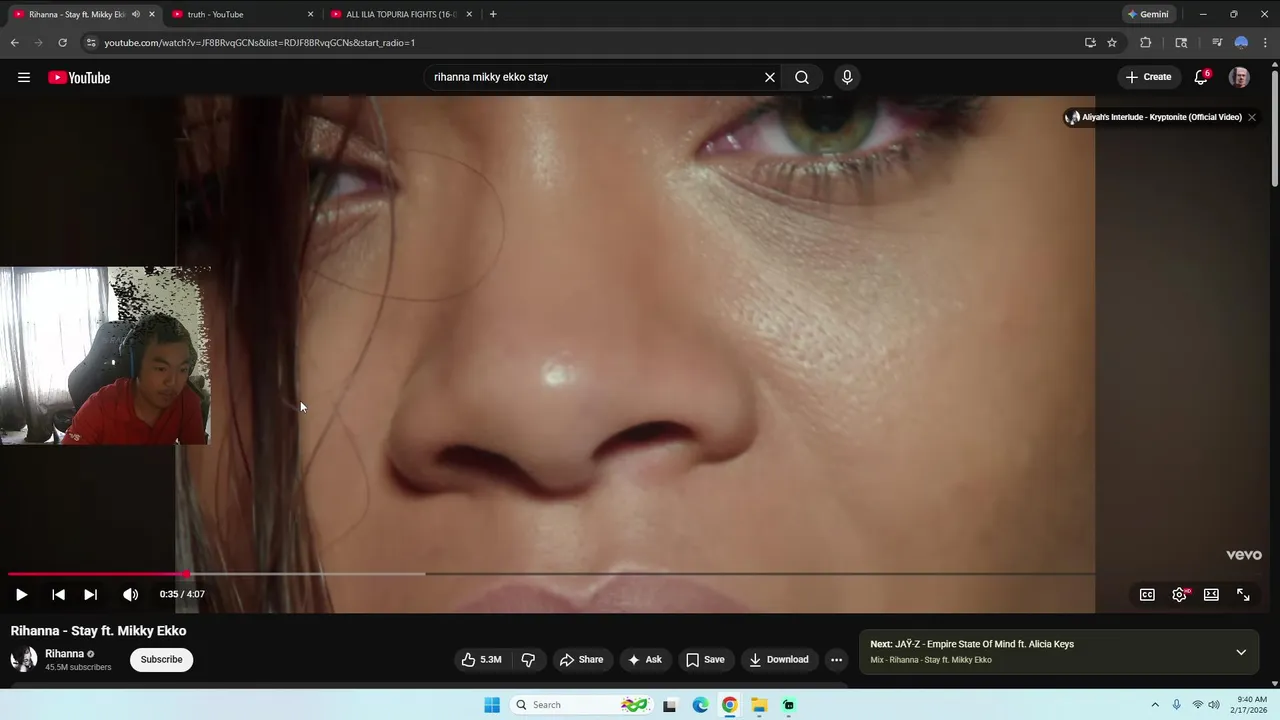Reload the current page
This screenshot has width=1280, height=720.
pyautogui.click(x=62, y=43)
